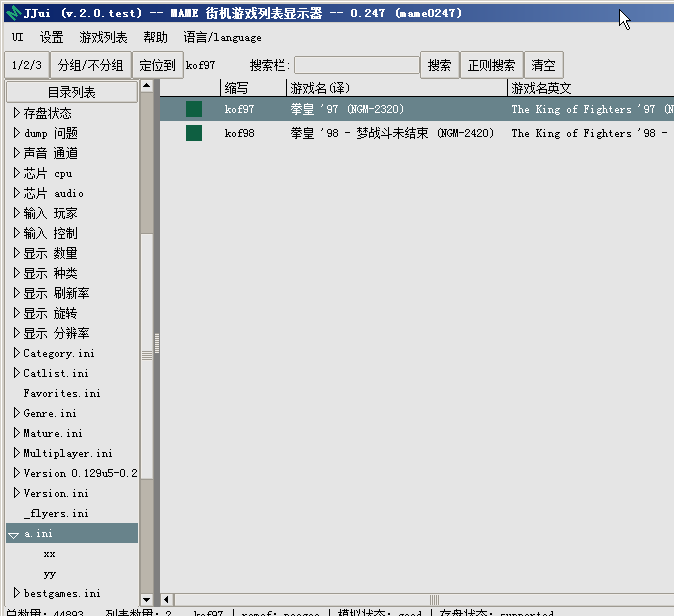Expand the dump 问题 tree node
This screenshot has width=674, height=616.
[17, 133]
